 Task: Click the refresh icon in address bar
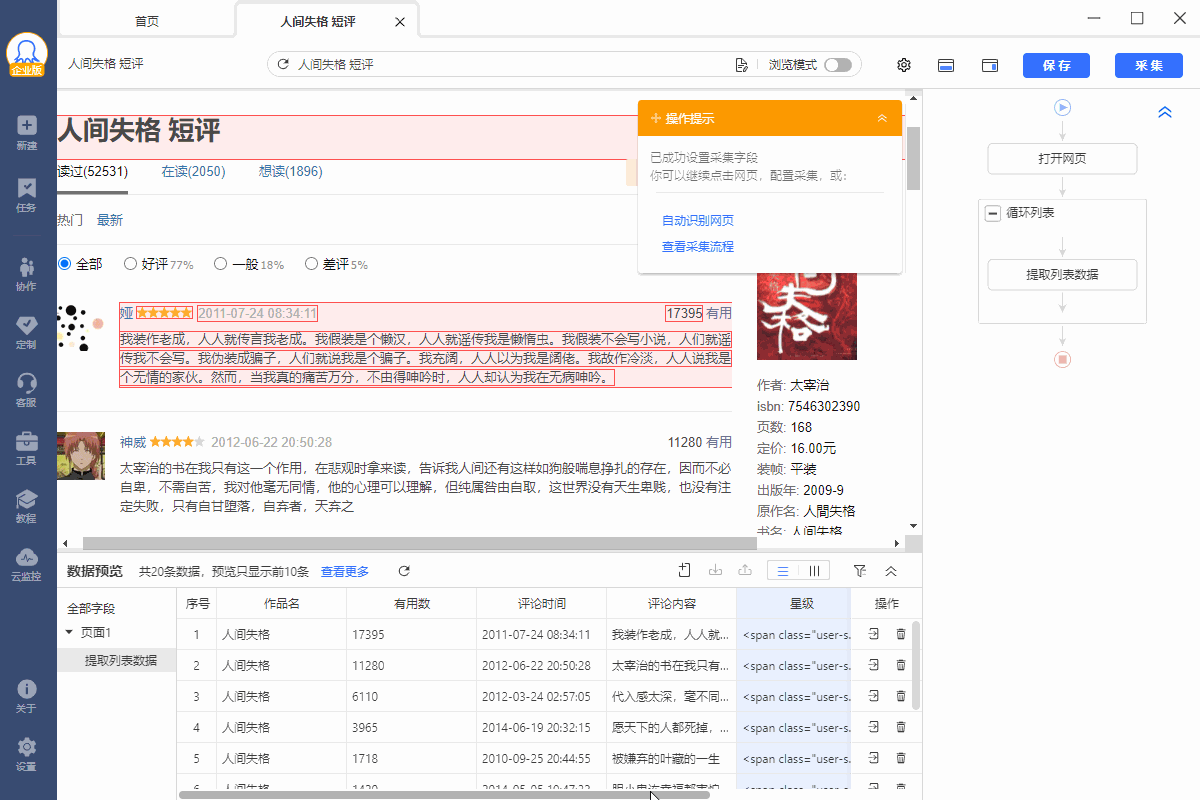[x=283, y=64]
